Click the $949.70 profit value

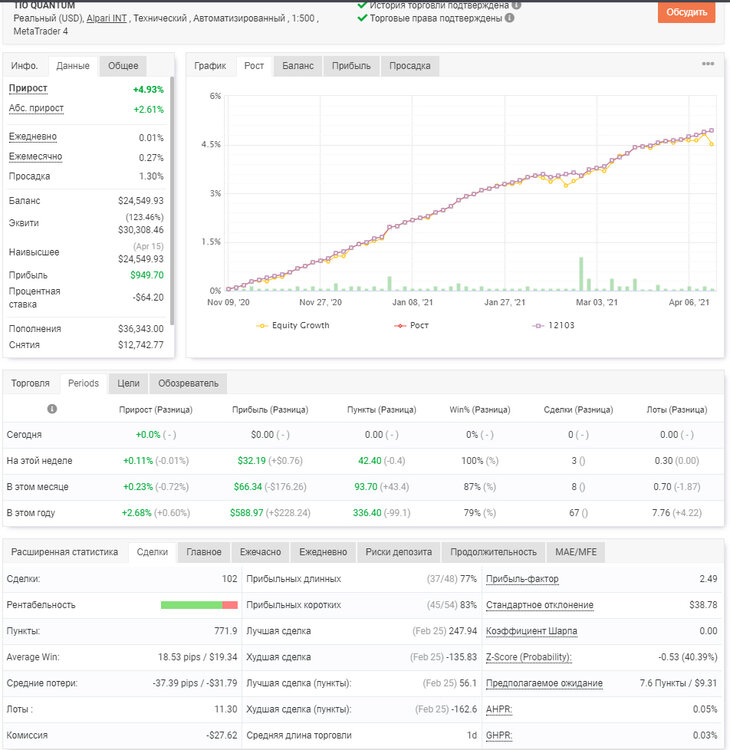click(147, 275)
